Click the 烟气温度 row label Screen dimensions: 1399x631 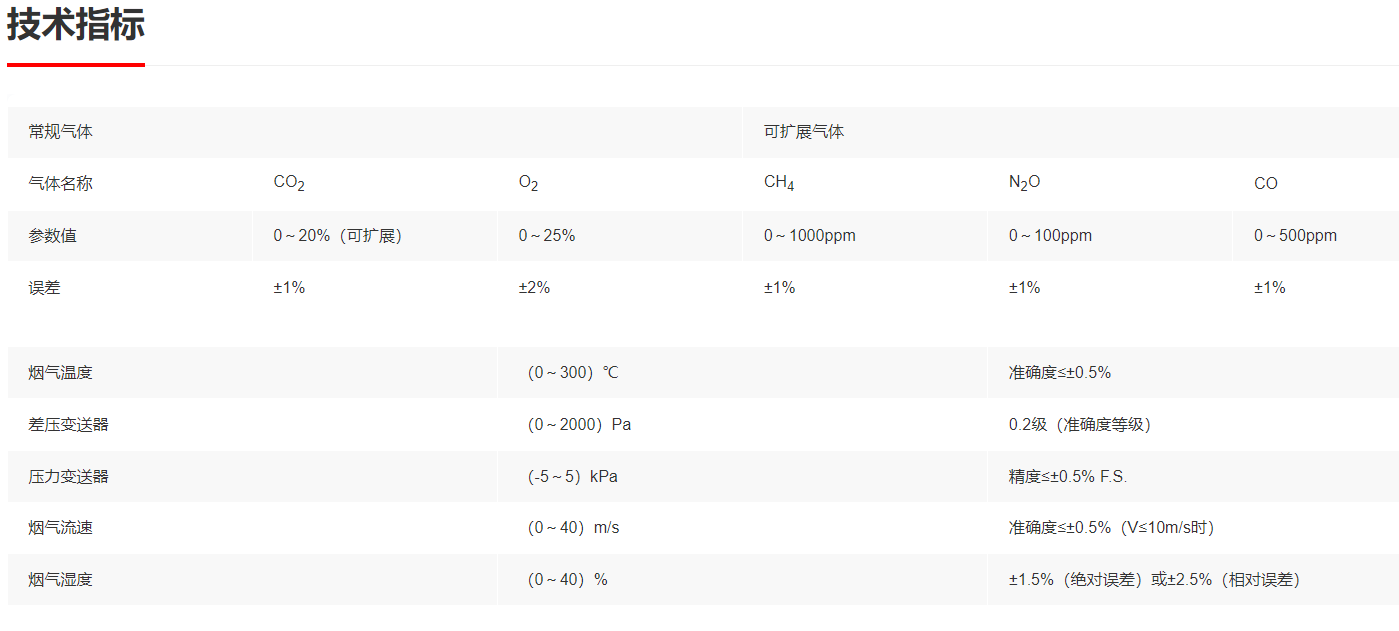(61, 373)
